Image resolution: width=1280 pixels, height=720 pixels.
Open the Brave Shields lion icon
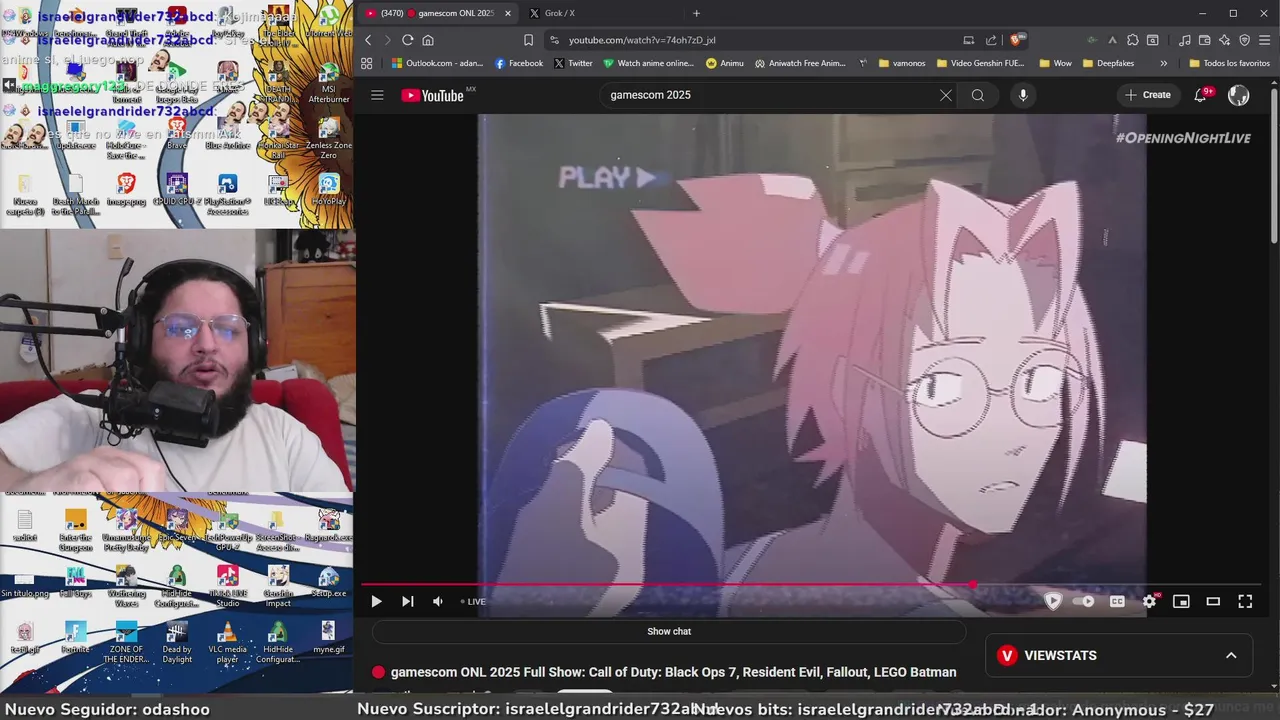click(x=1016, y=40)
